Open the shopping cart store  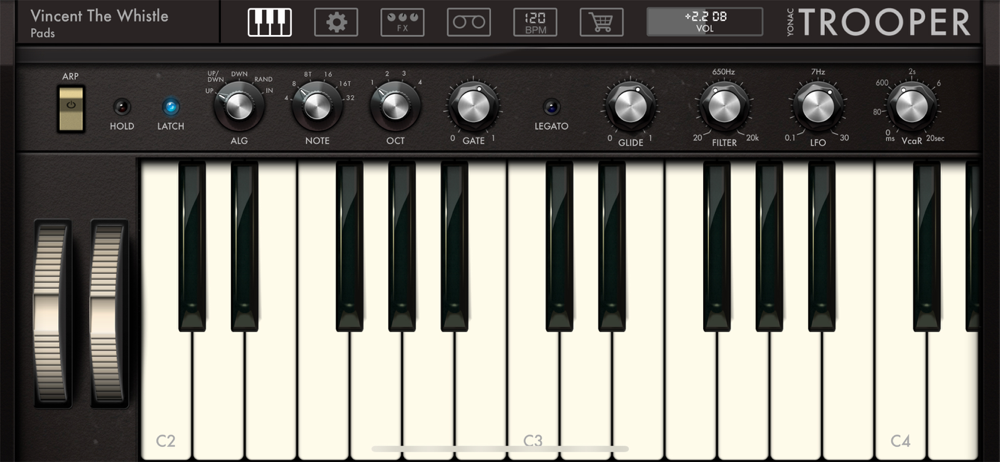tap(601, 22)
